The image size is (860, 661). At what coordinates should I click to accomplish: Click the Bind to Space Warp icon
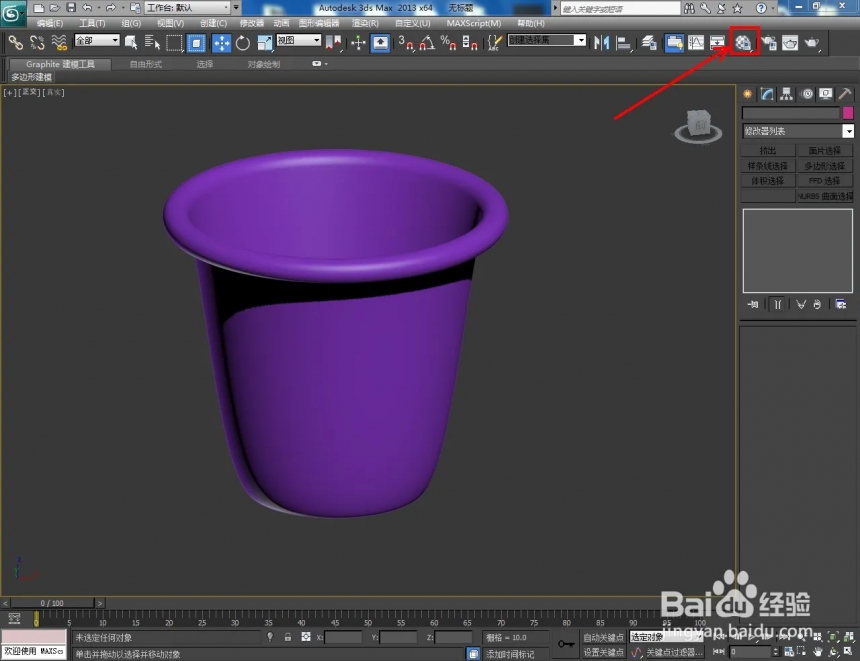(59, 42)
